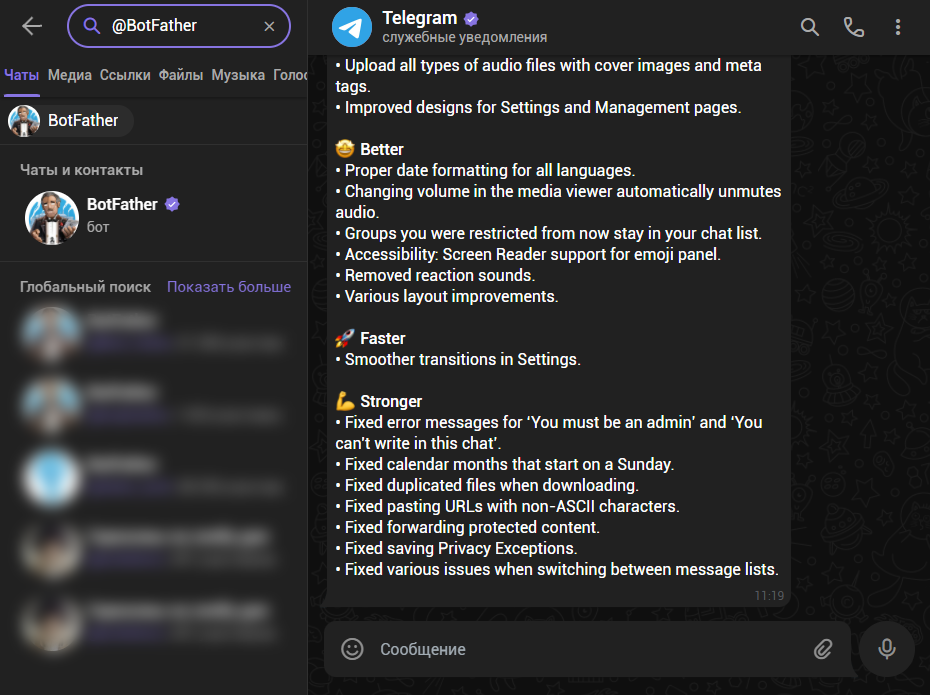This screenshot has height=695, width=930.
Task: Click the BotFather recent search chip
Action: tap(70, 121)
